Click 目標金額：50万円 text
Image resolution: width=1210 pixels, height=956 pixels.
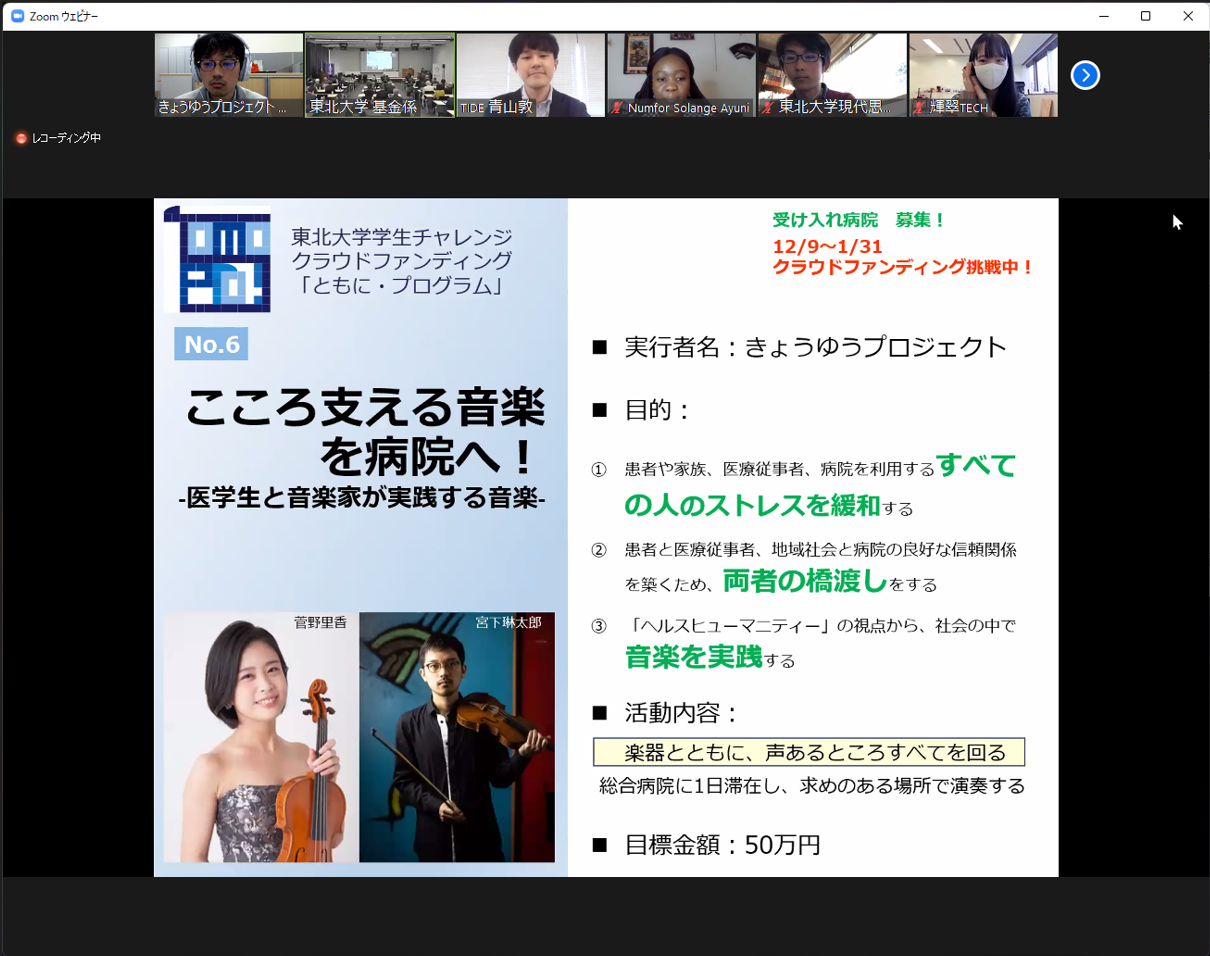coord(722,845)
